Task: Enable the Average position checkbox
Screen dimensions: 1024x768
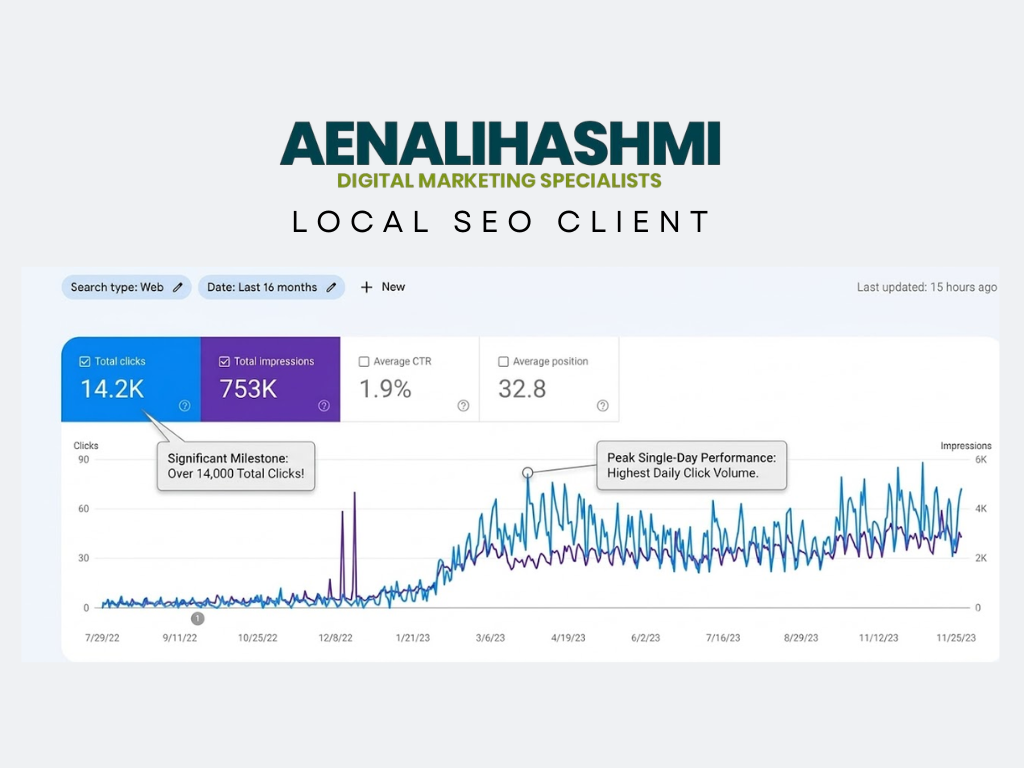Action: (503, 362)
